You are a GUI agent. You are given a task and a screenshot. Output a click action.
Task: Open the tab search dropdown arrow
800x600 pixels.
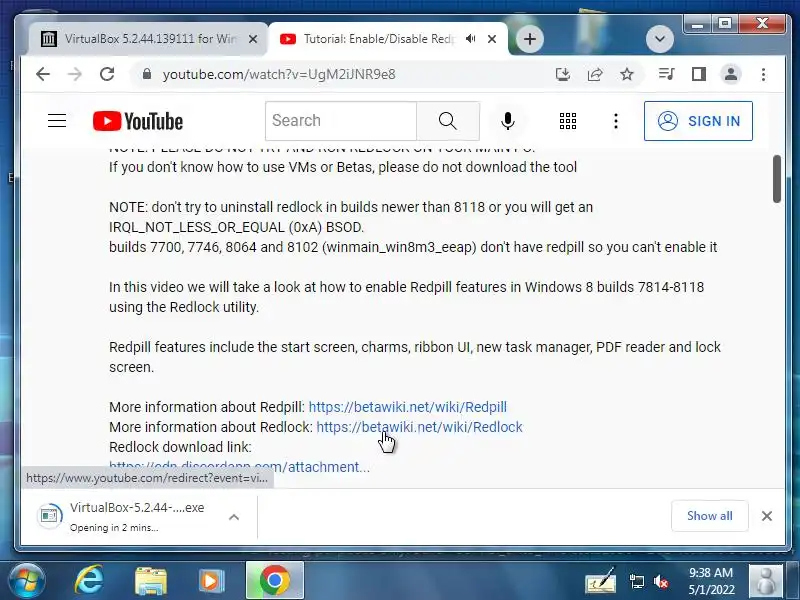(660, 39)
